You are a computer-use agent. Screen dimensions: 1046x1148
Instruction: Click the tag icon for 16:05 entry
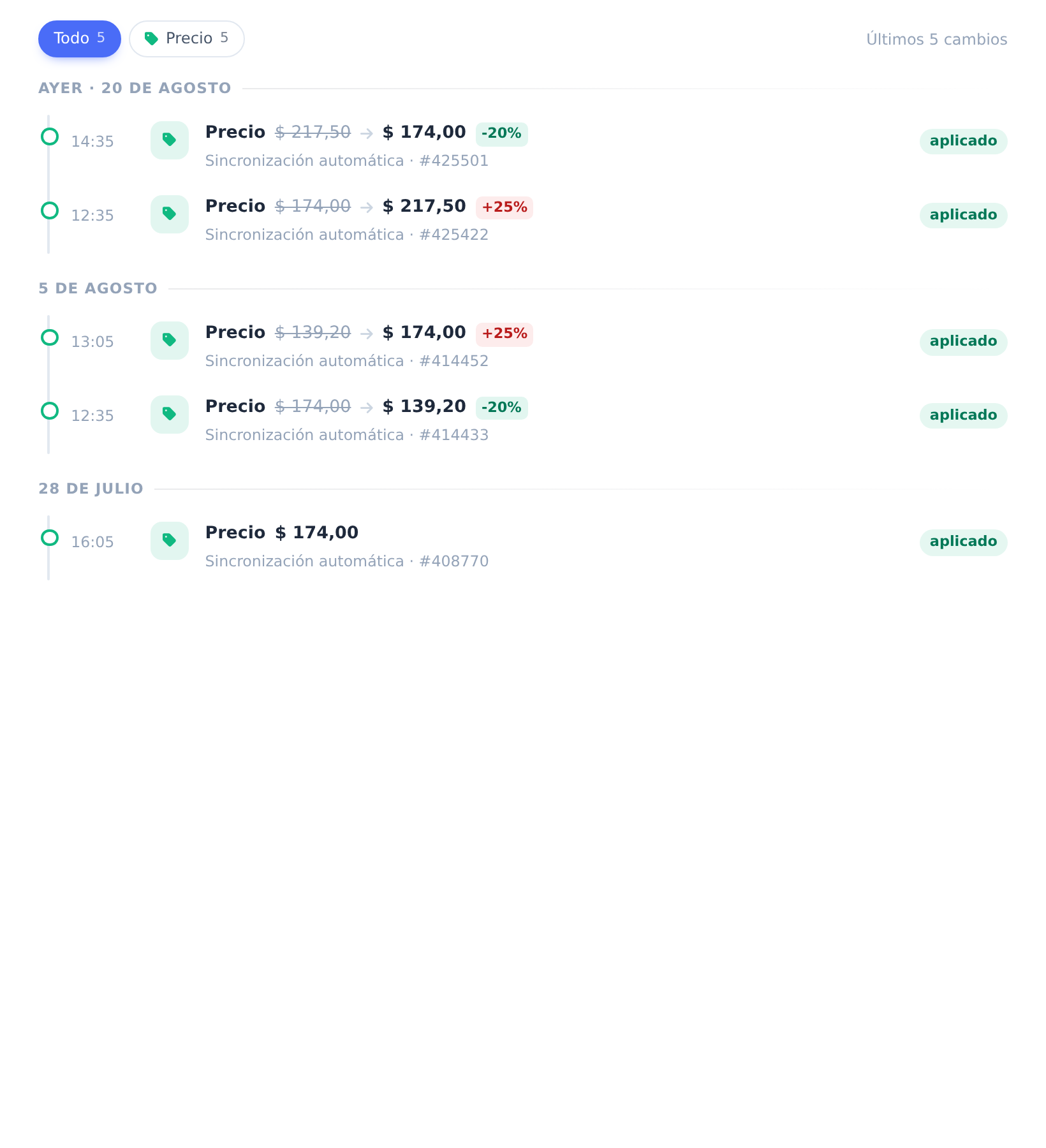[170, 541]
